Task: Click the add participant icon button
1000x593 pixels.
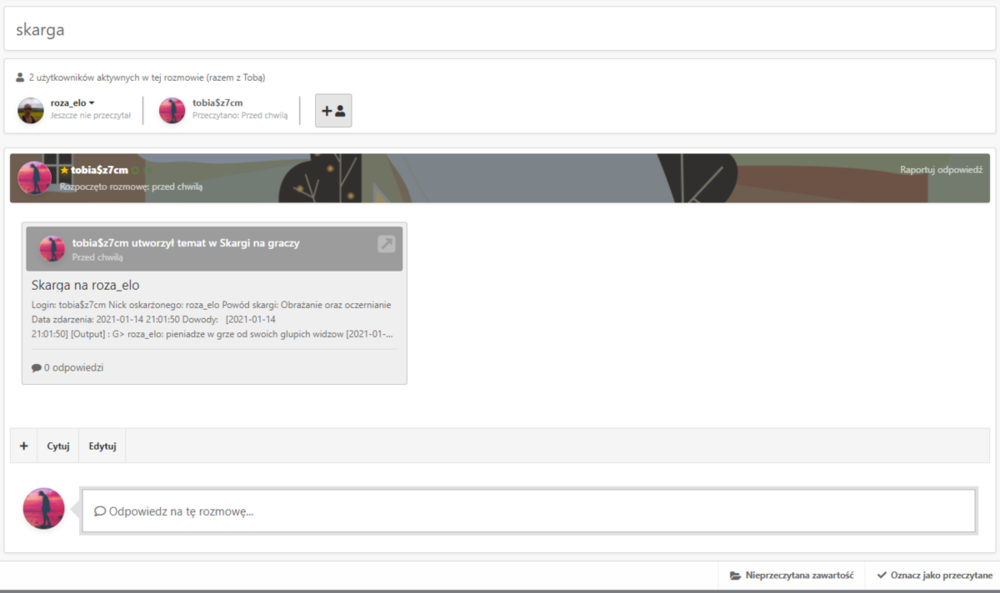Action: [333, 111]
